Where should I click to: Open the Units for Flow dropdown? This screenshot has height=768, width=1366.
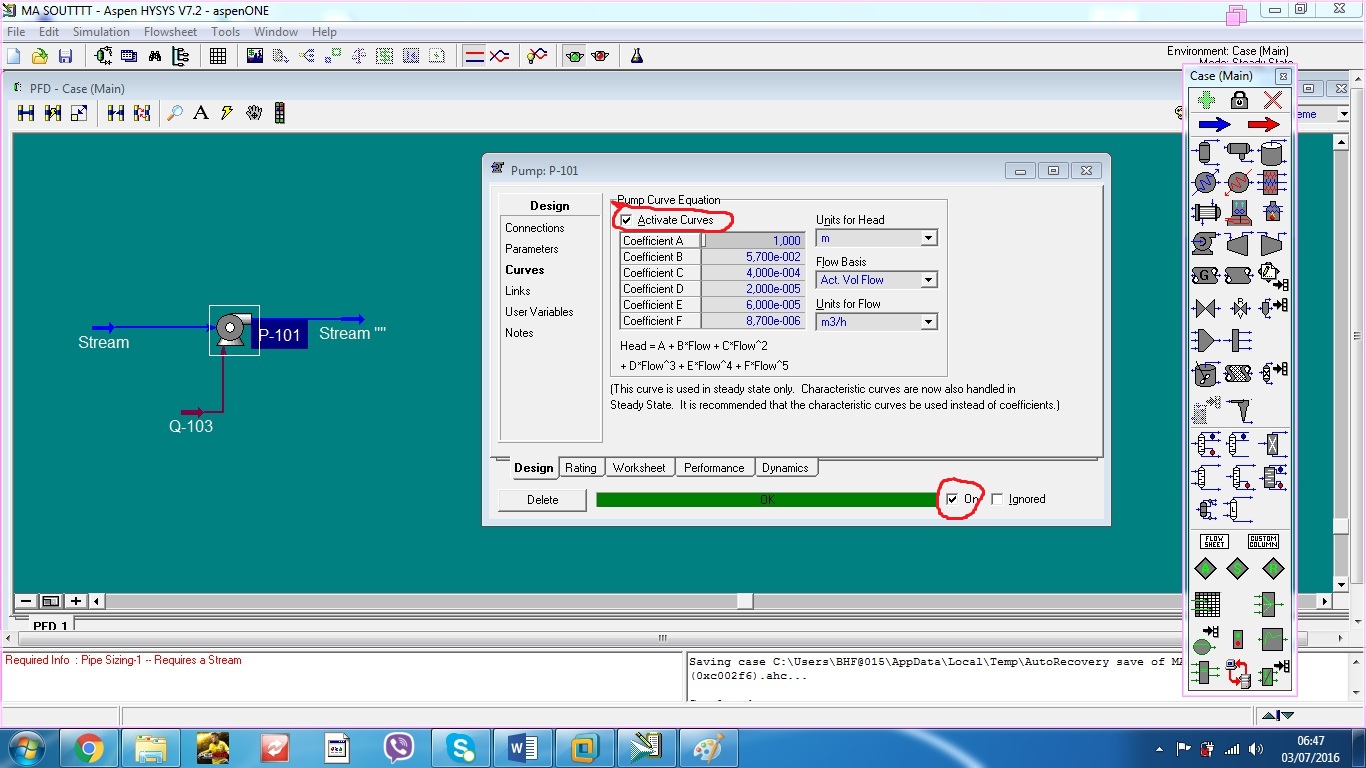tap(928, 322)
